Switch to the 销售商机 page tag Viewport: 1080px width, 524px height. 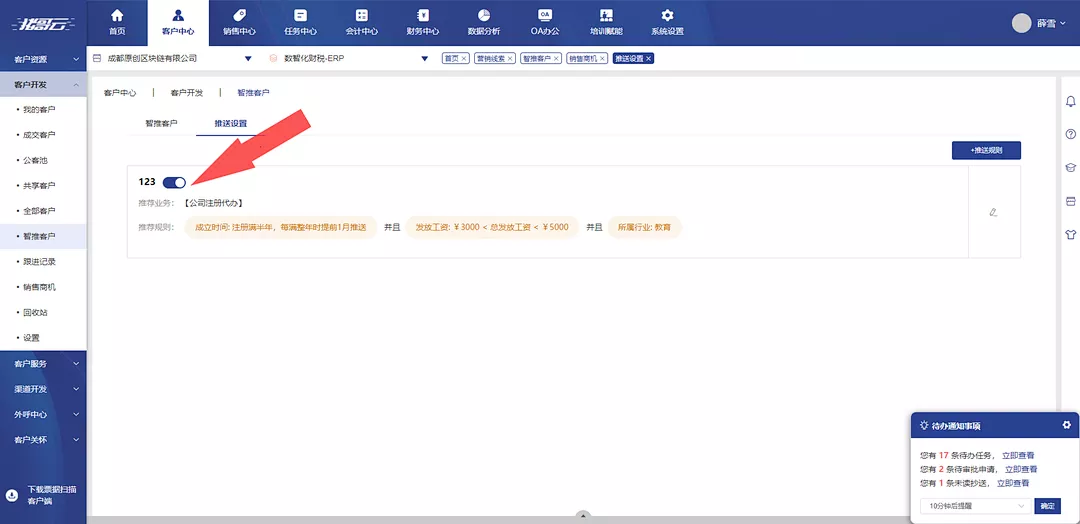(x=582, y=59)
